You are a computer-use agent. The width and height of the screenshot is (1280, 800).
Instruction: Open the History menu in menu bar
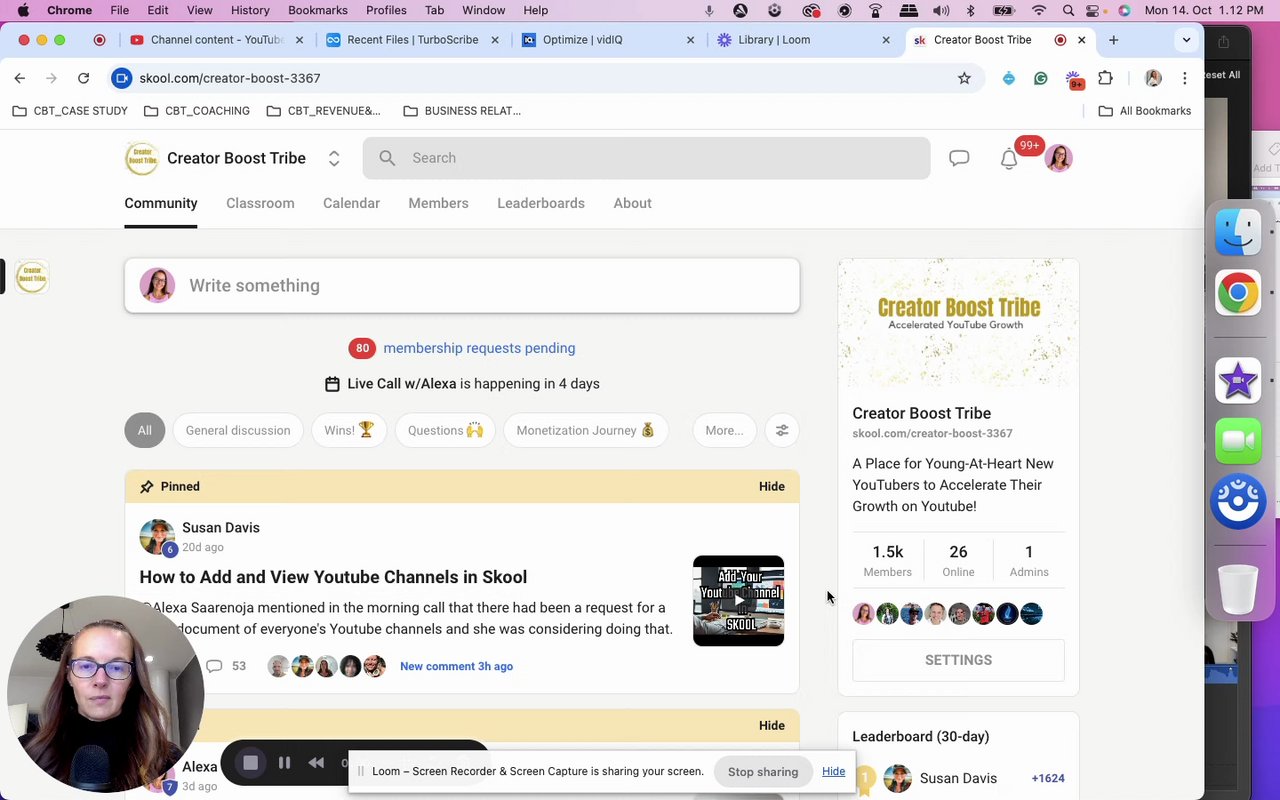click(x=250, y=10)
